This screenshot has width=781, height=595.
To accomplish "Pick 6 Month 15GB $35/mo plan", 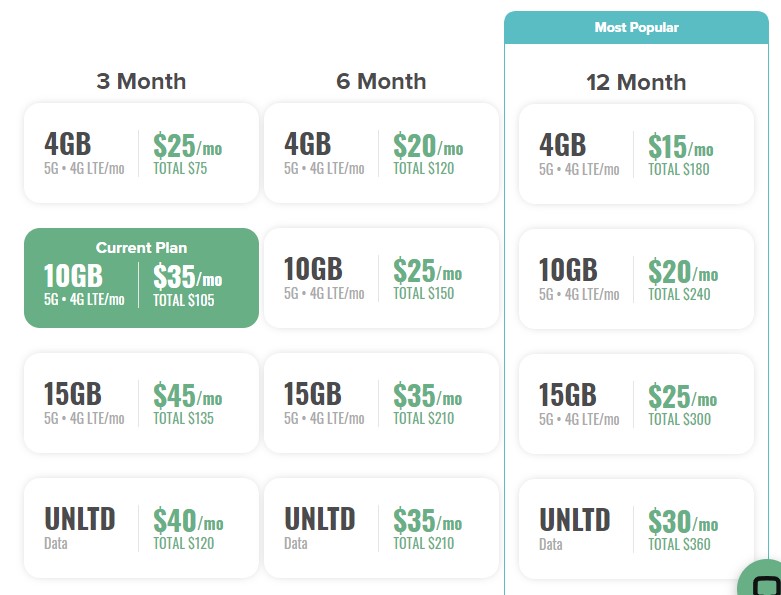I will tap(382, 403).
